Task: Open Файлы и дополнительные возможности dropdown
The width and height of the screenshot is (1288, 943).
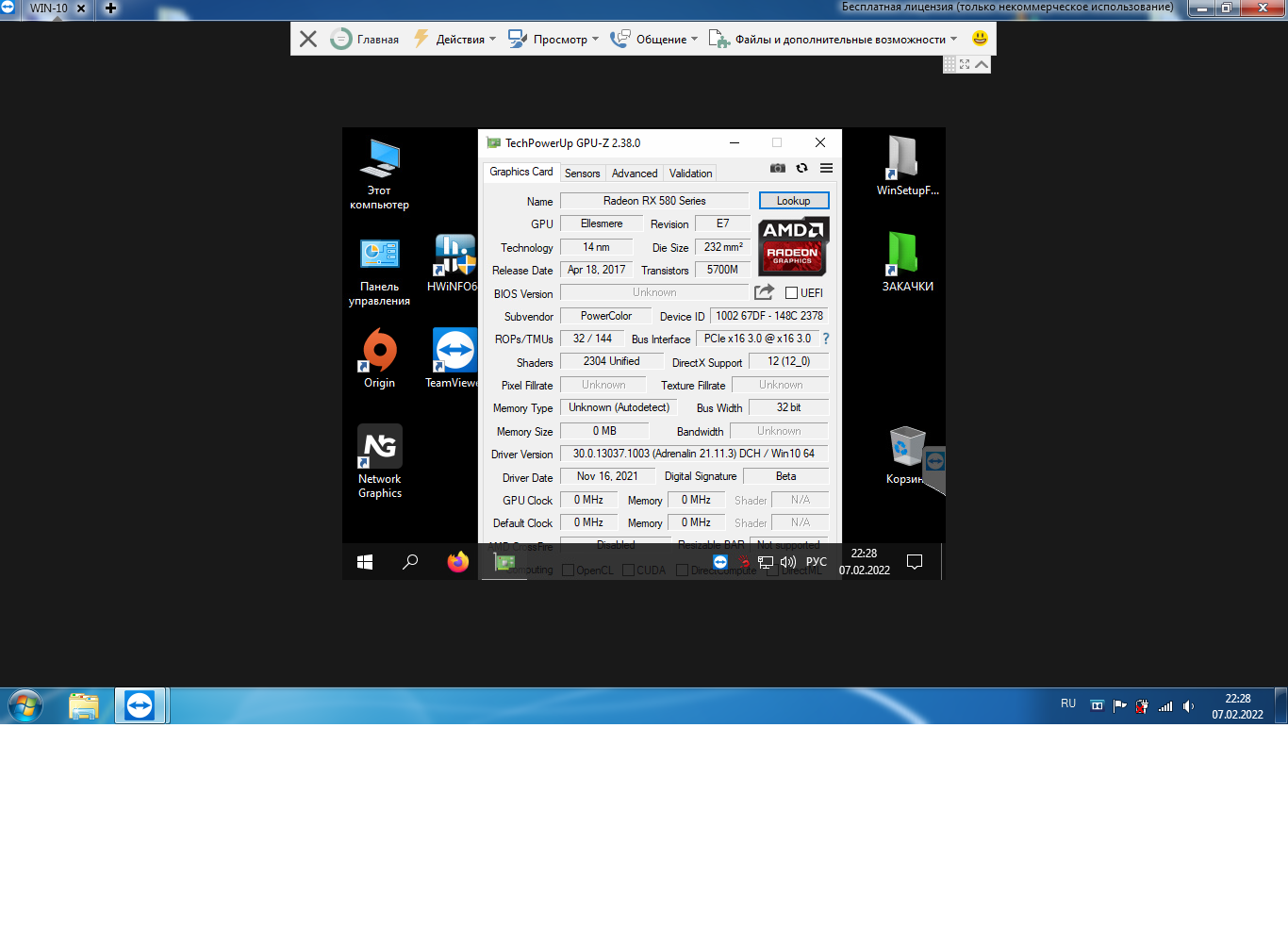Action: 833,39
